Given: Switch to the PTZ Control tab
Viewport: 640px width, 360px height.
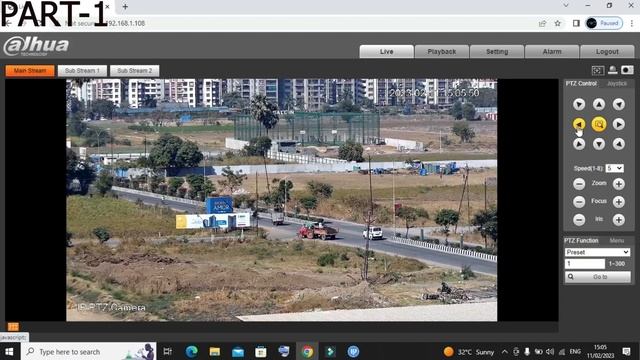Looking at the screenshot, I should tap(581, 83).
